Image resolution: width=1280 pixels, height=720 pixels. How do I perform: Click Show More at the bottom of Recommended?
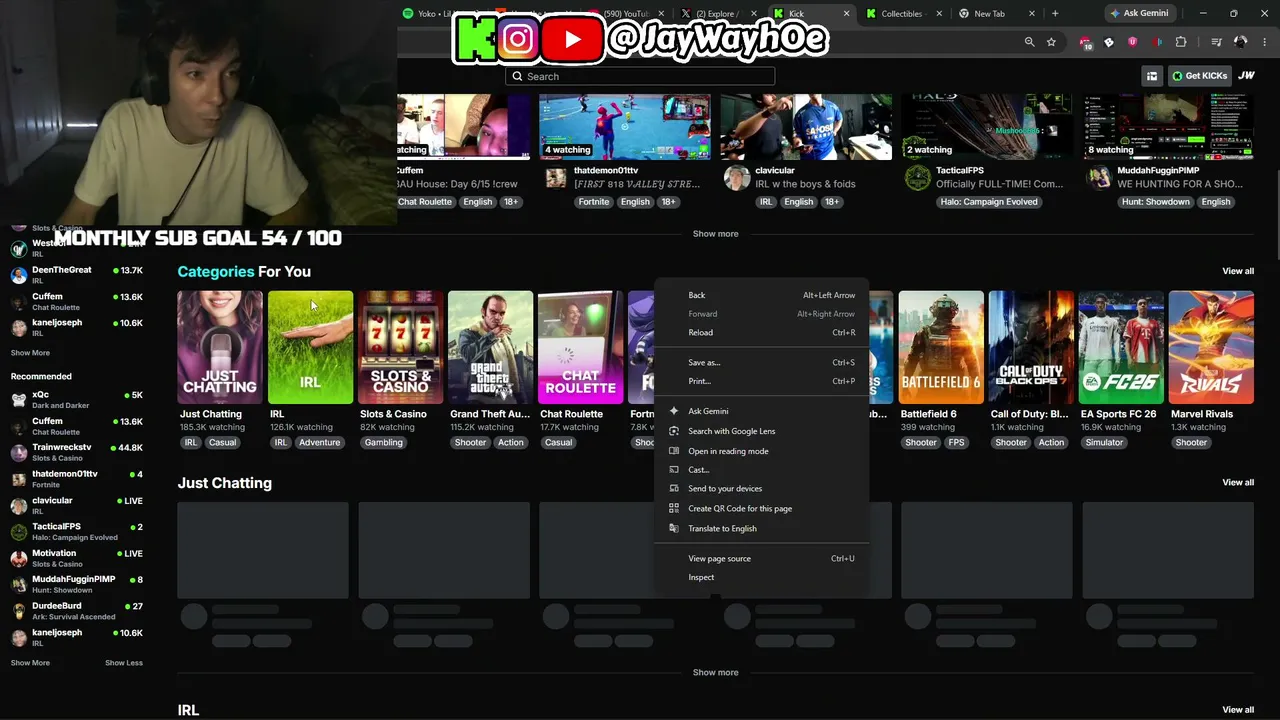[30, 663]
